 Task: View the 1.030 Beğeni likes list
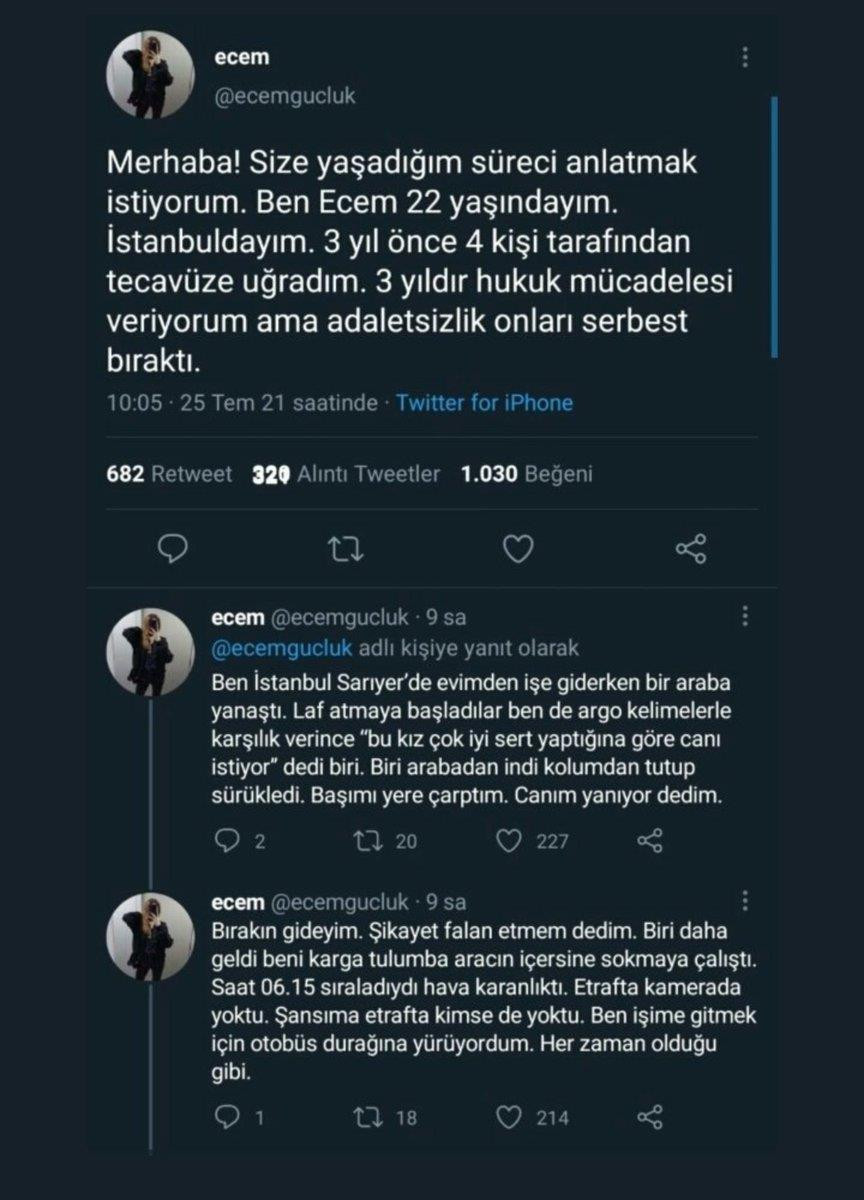click(526, 474)
